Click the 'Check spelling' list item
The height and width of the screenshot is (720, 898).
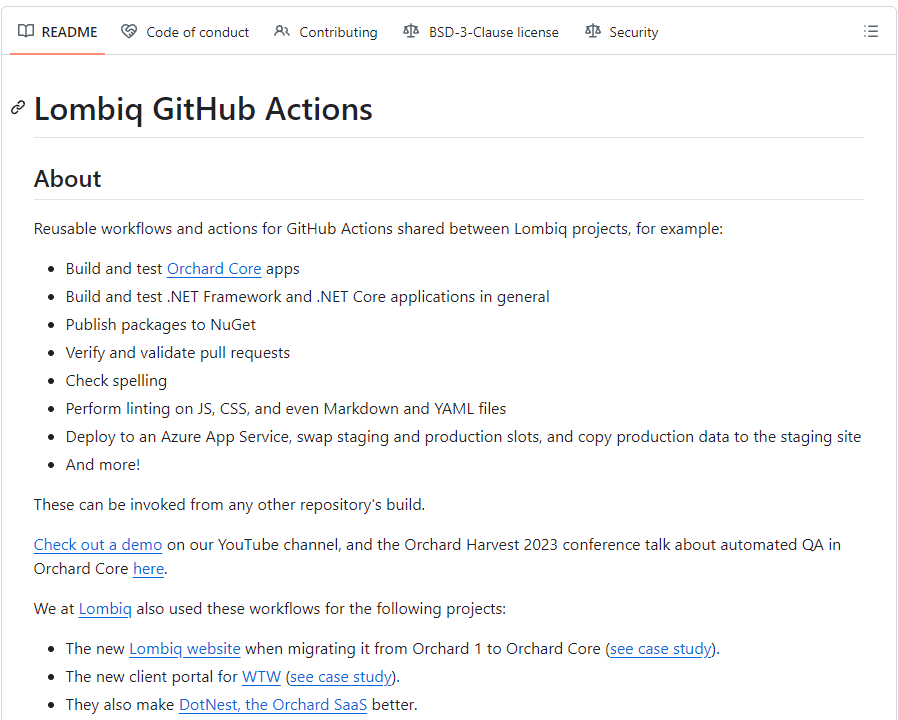coord(116,381)
